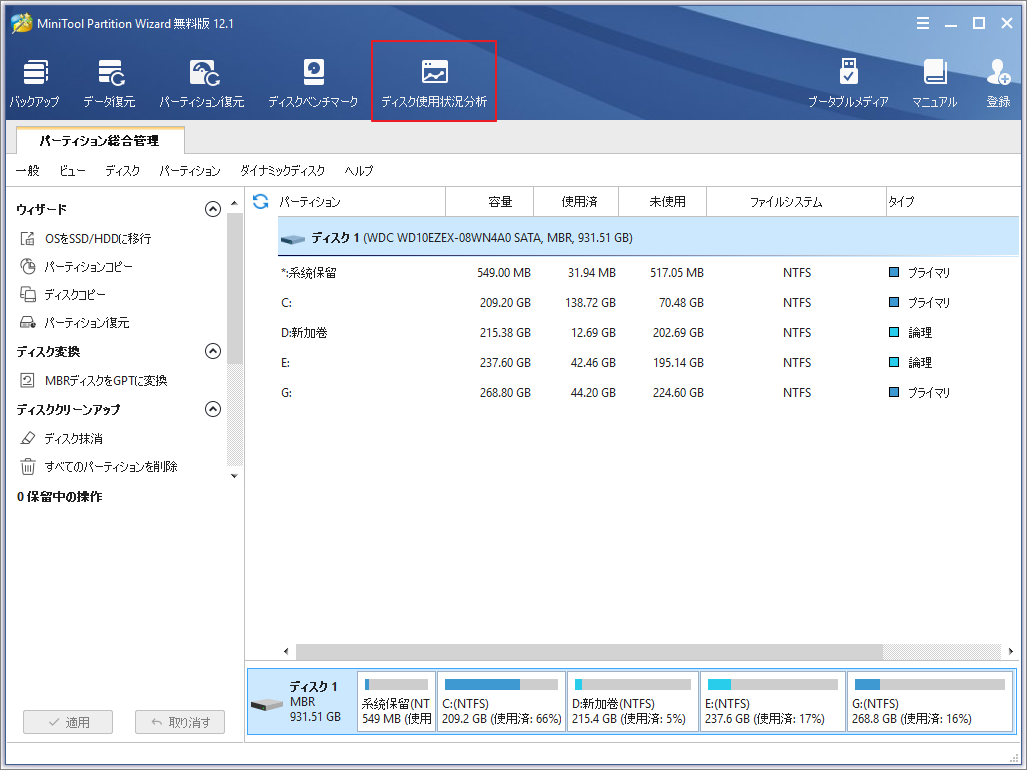Collapse the ディスククリーンアップ section
The width and height of the screenshot is (1027, 770).
pyautogui.click(x=212, y=408)
